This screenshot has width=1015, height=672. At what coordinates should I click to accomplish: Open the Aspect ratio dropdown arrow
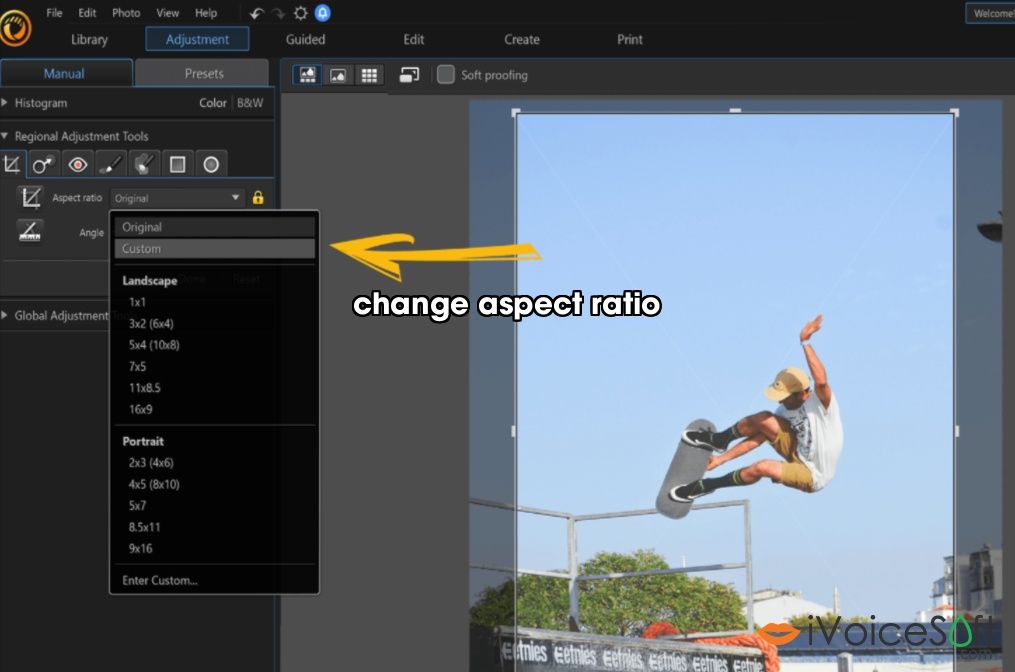tap(236, 197)
